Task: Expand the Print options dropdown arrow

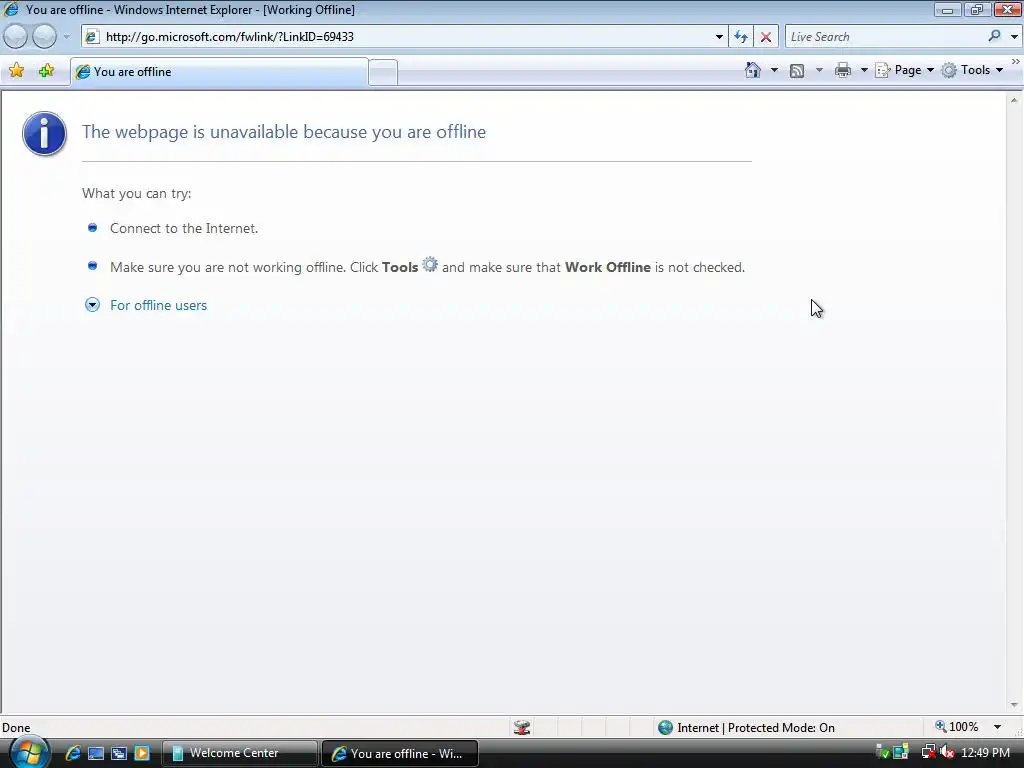Action: click(x=863, y=70)
